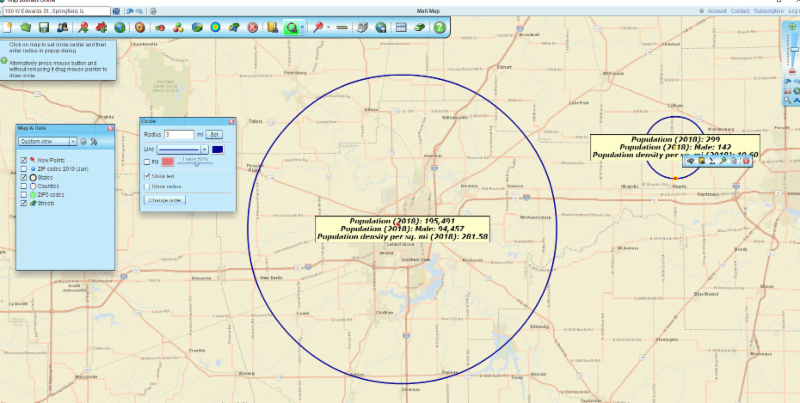Open the Subscription link

769,11
